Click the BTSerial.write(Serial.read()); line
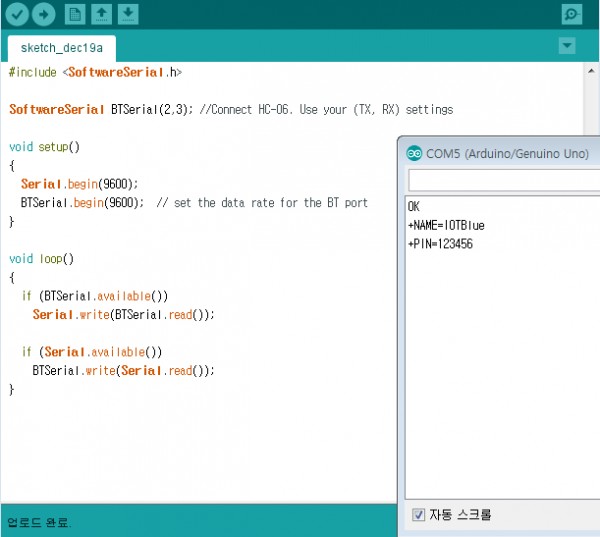The width and height of the screenshot is (600, 537). pos(123,371)
